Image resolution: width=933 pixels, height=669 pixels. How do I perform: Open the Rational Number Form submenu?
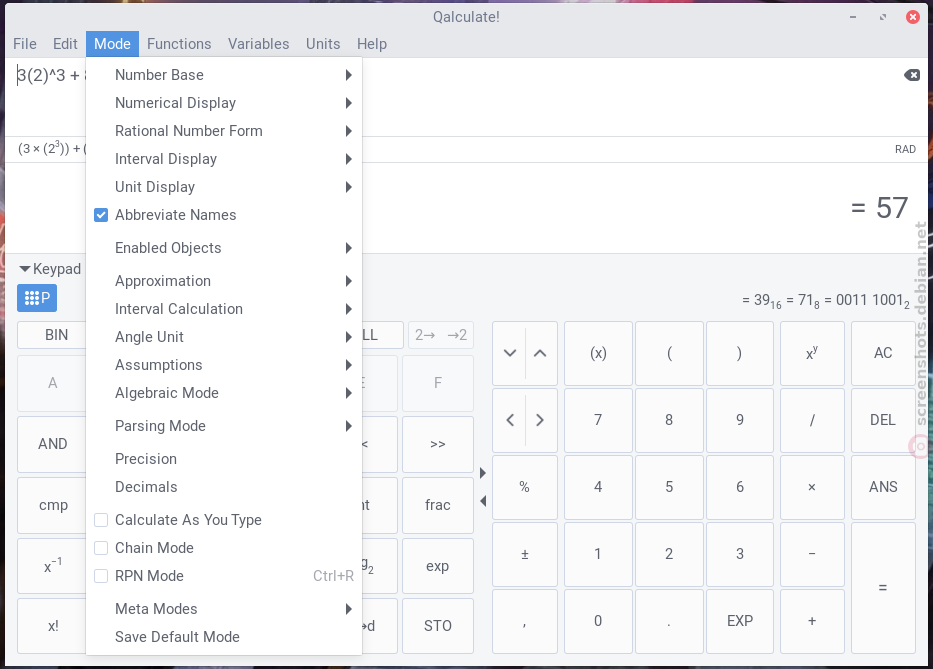224,131
